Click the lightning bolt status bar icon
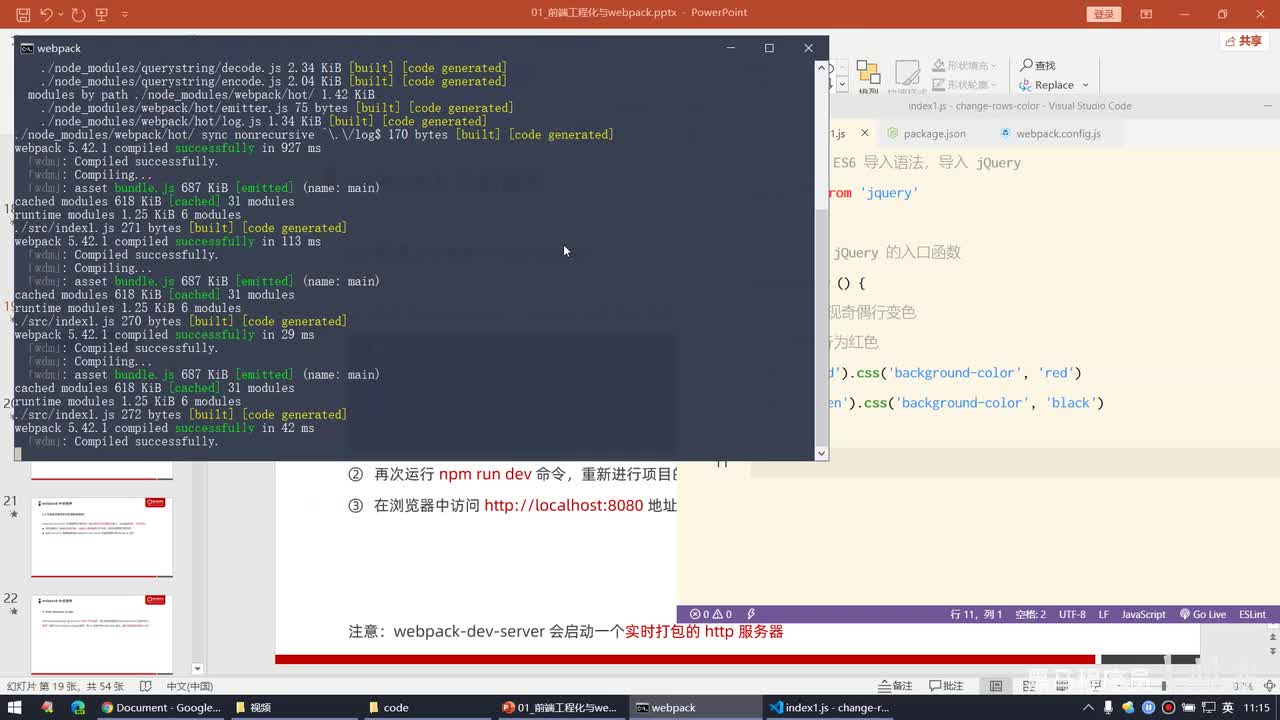The image size is (1280, 720). pos(751,614)
